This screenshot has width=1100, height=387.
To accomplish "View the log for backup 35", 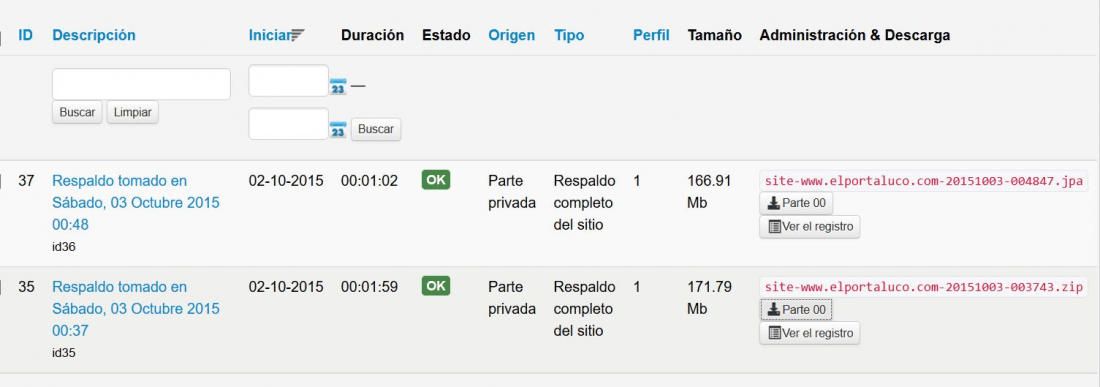I will pyautogui.click(x=810, y=332).
